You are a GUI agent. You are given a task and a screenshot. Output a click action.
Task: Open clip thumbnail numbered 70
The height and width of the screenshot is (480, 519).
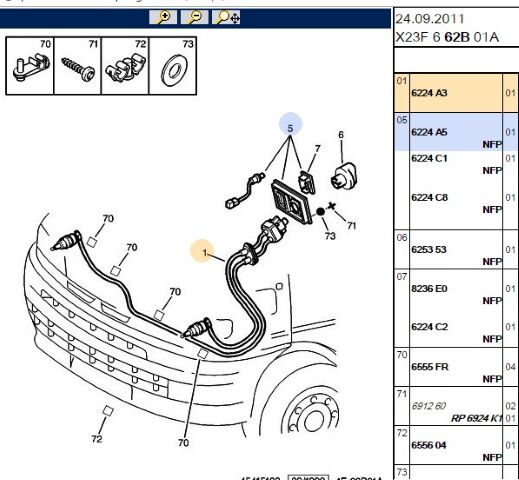[30, 66]
